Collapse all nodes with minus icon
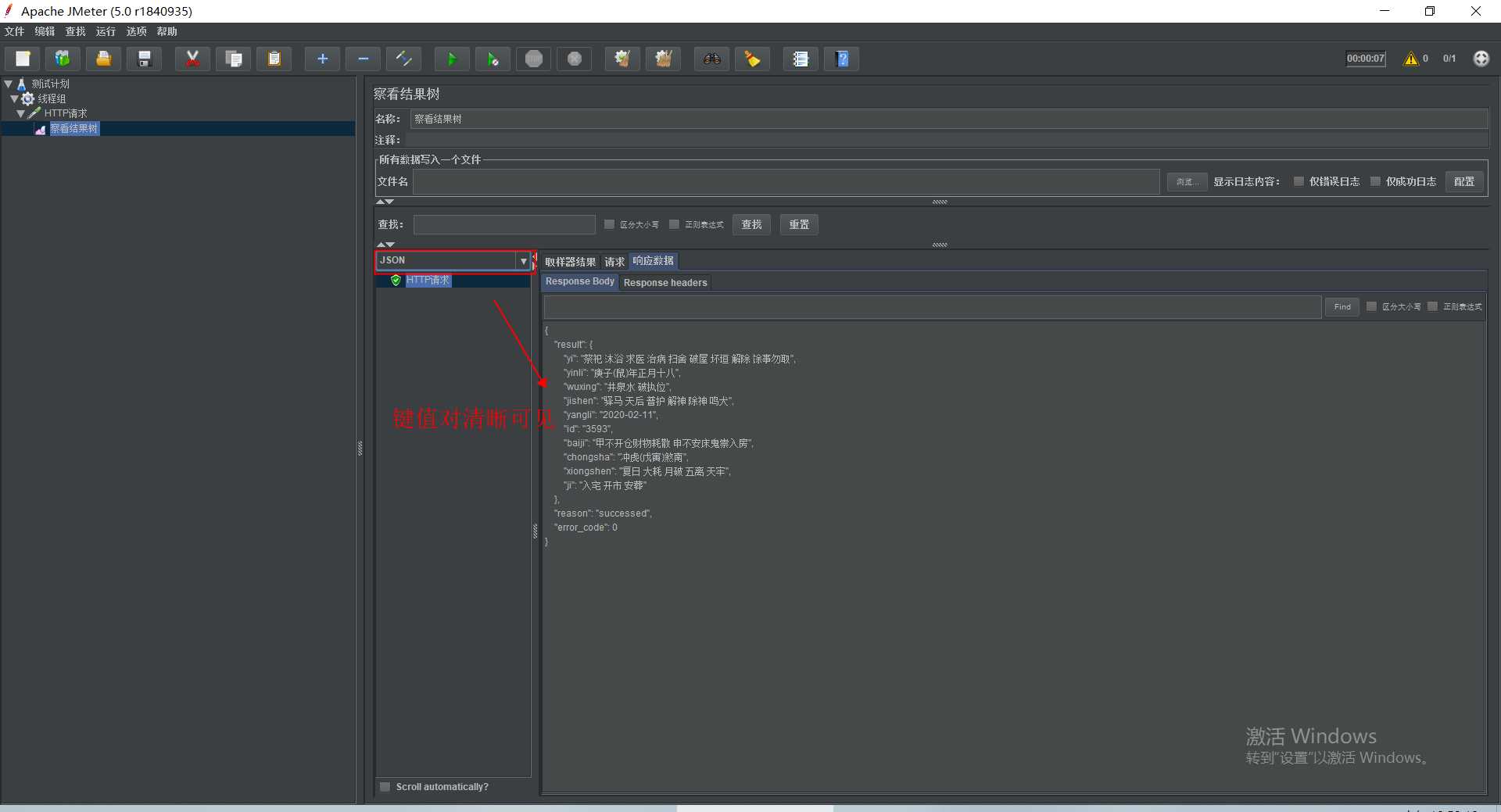1501x812 pixels. click(363, 59)
